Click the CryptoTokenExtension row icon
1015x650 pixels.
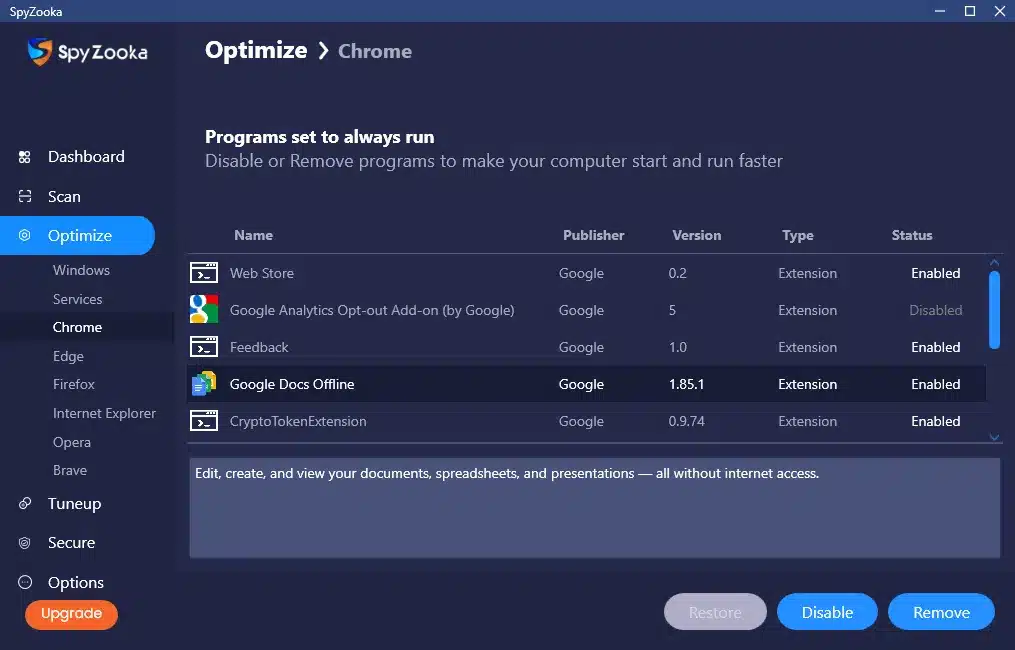pyautogui.click(x=204, y=421)
